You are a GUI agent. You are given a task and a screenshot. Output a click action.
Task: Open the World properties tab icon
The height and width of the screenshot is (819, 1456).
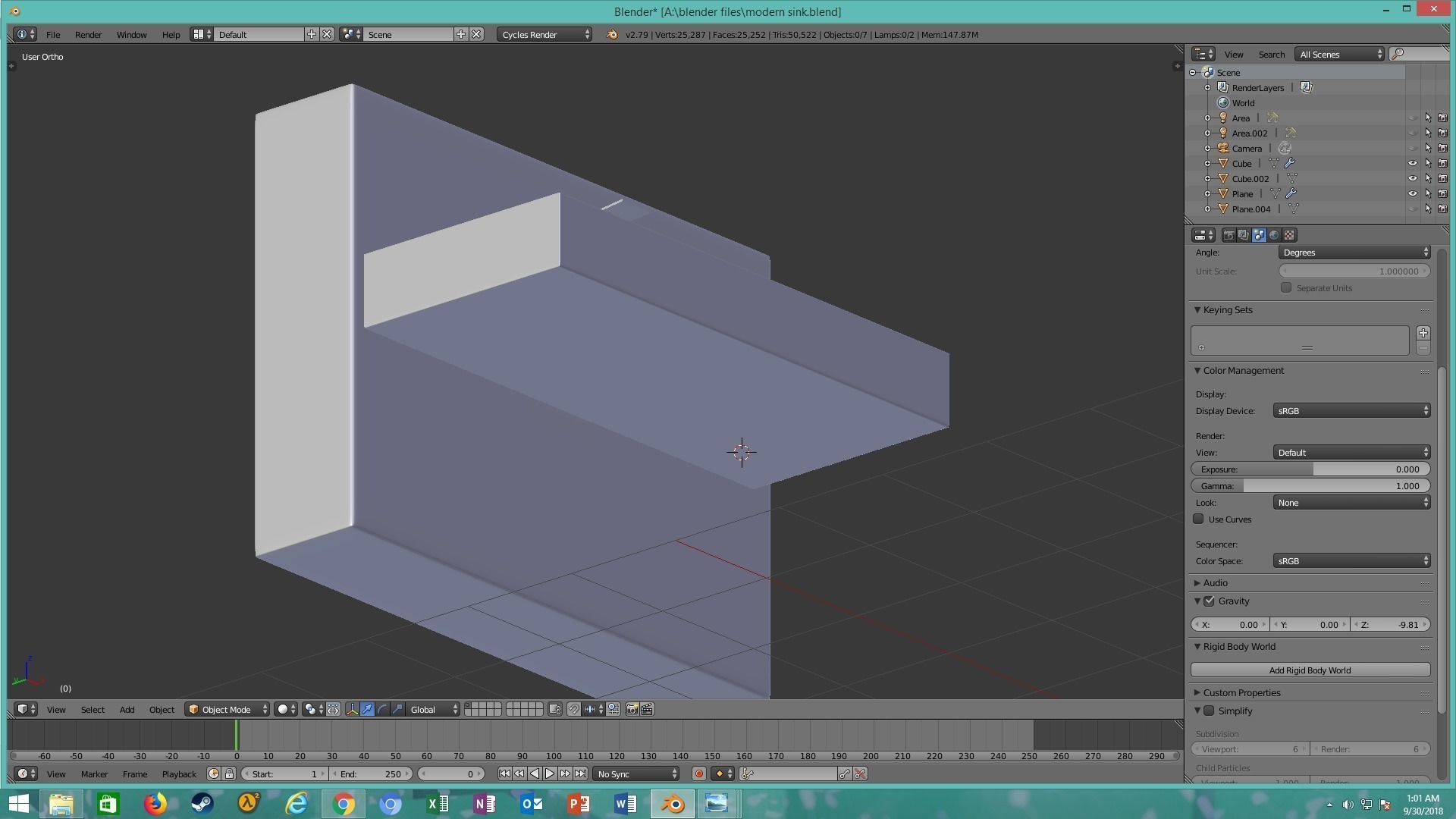tap(1274, 235)
